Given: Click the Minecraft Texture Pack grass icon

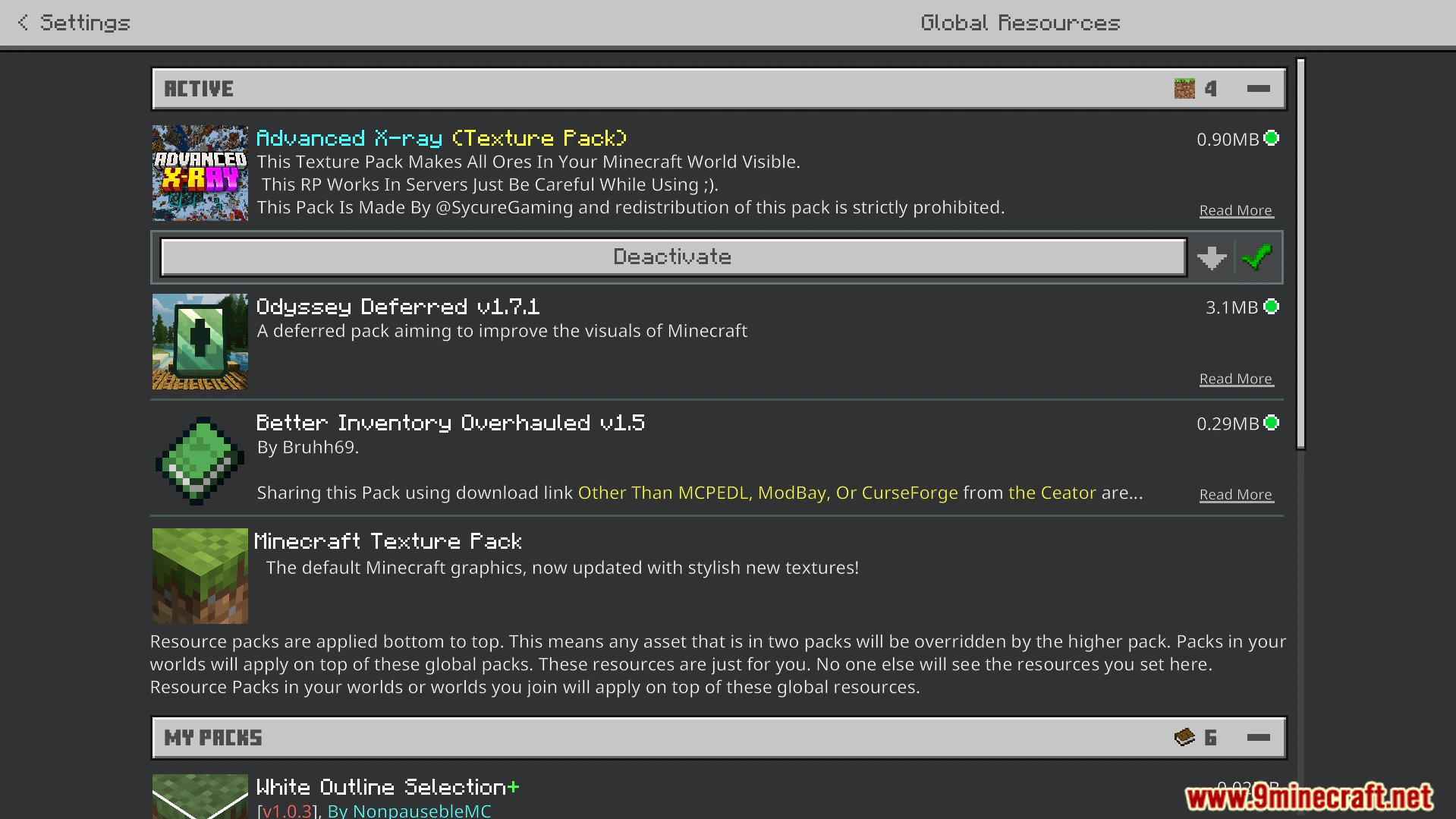Looking at the screenshot, I should [200, 575].
